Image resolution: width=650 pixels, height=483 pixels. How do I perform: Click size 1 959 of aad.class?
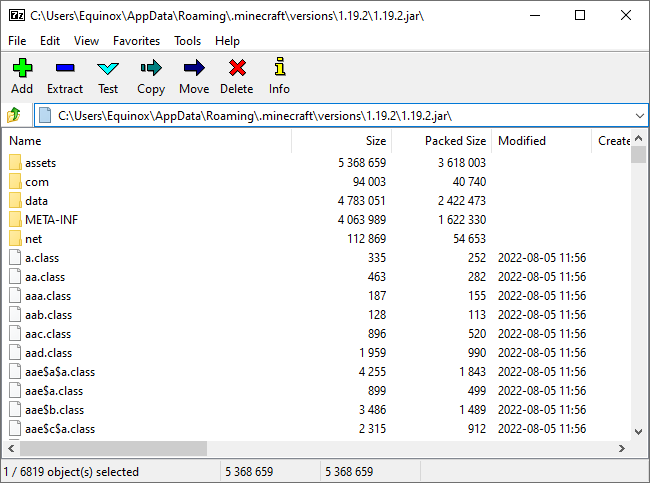click(372, 353)
